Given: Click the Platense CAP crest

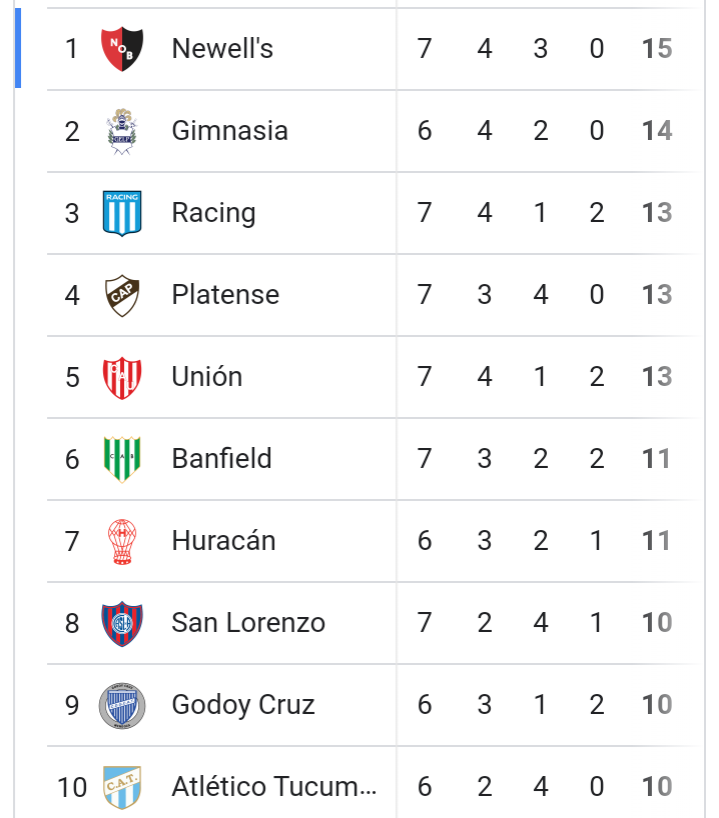Looking at the screenshot, I should (x=122, y=295).
